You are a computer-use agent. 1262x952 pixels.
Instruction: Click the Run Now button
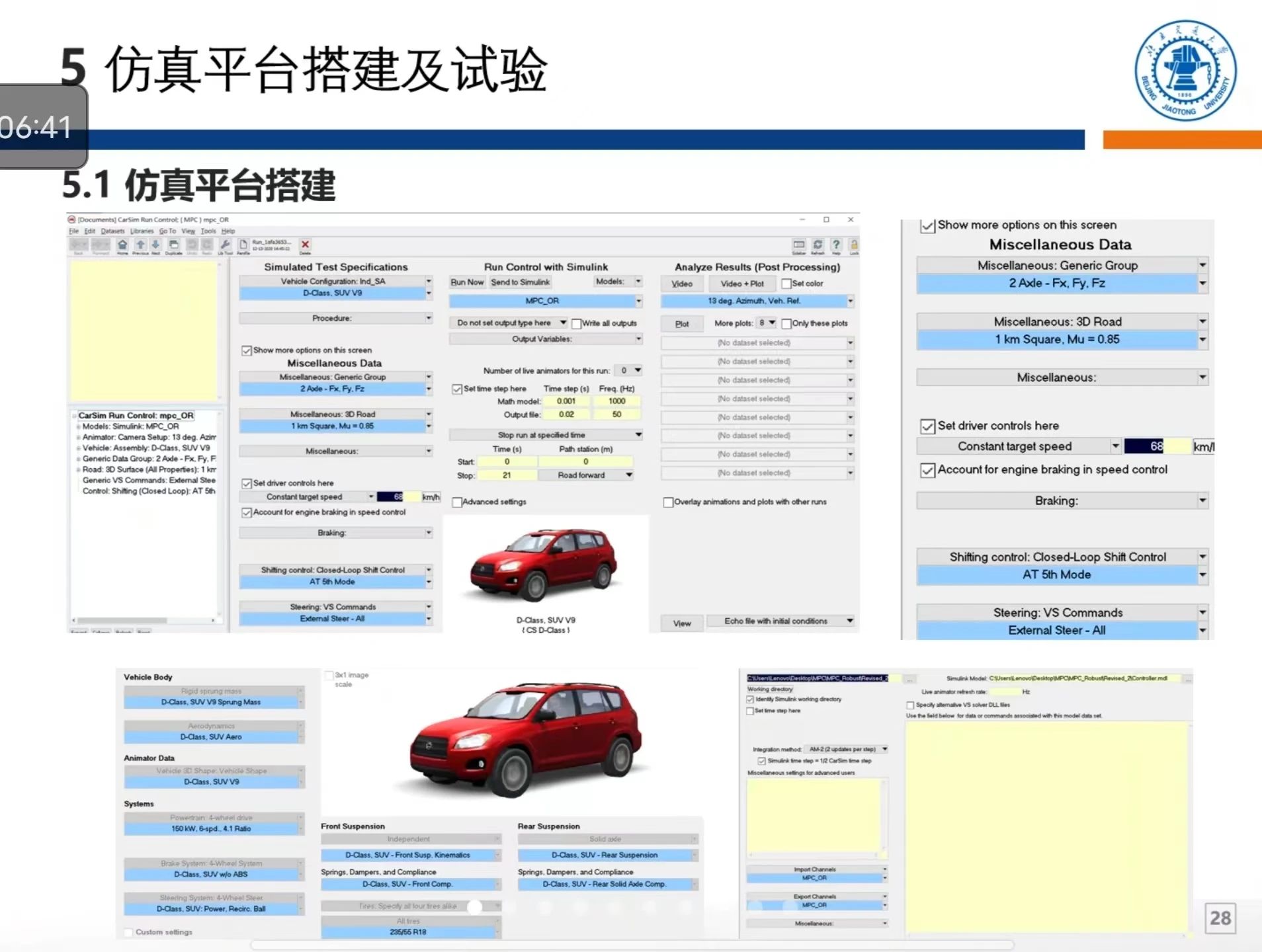(467, 282)
